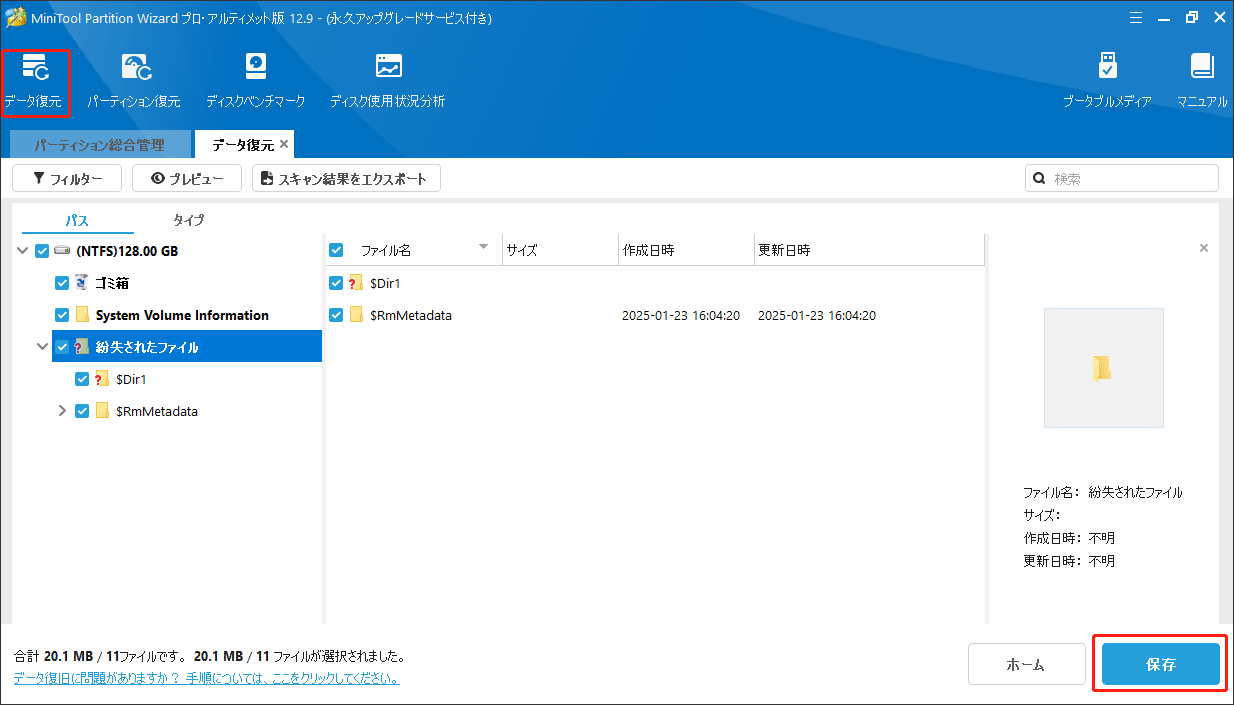Click the $Dir1 icon in the tree
Image resolution: width=1234 pixels, height=705 pixels.
tap(102, 379)
